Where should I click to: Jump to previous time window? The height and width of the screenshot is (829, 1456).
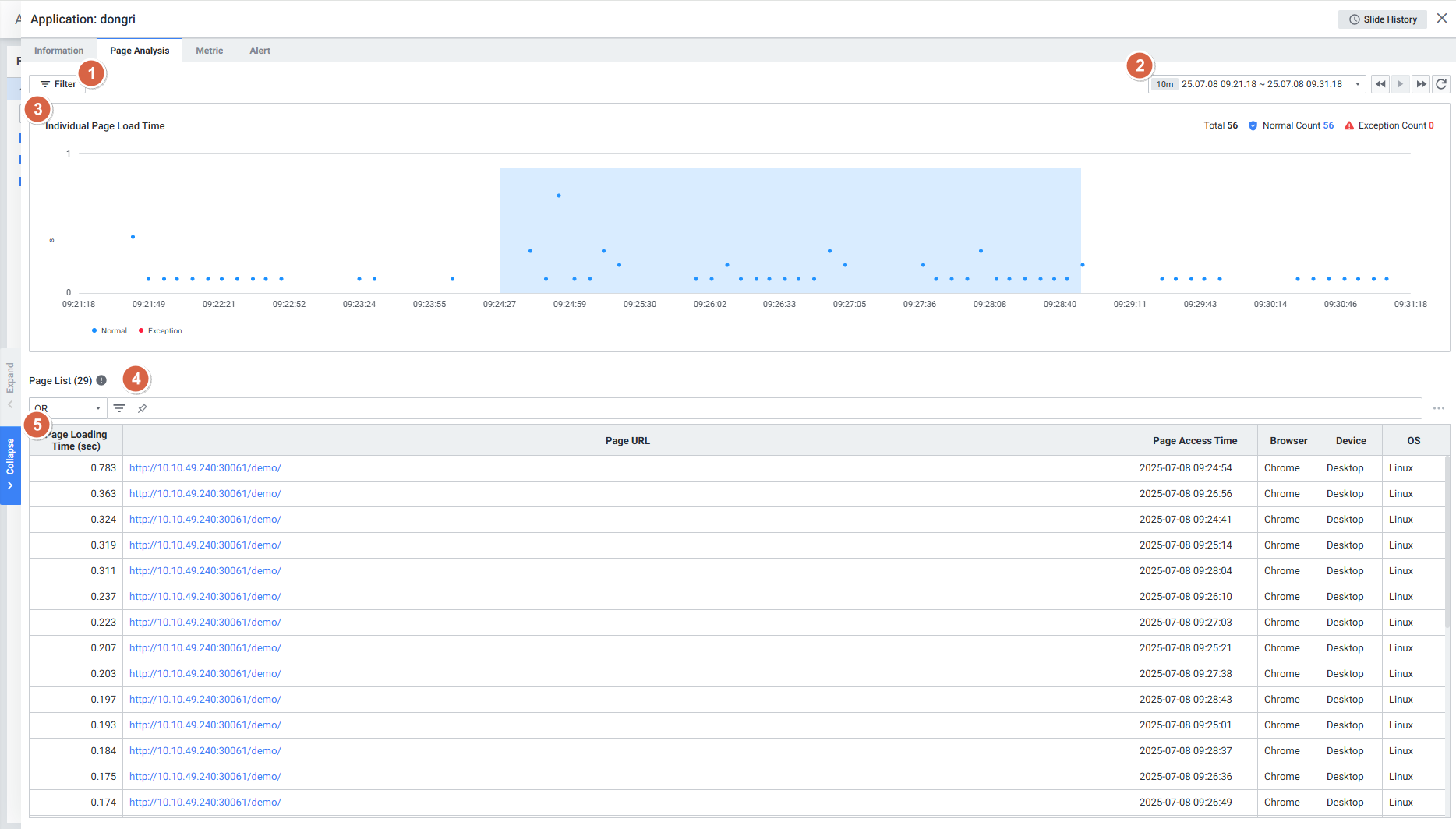[1380, 84]
